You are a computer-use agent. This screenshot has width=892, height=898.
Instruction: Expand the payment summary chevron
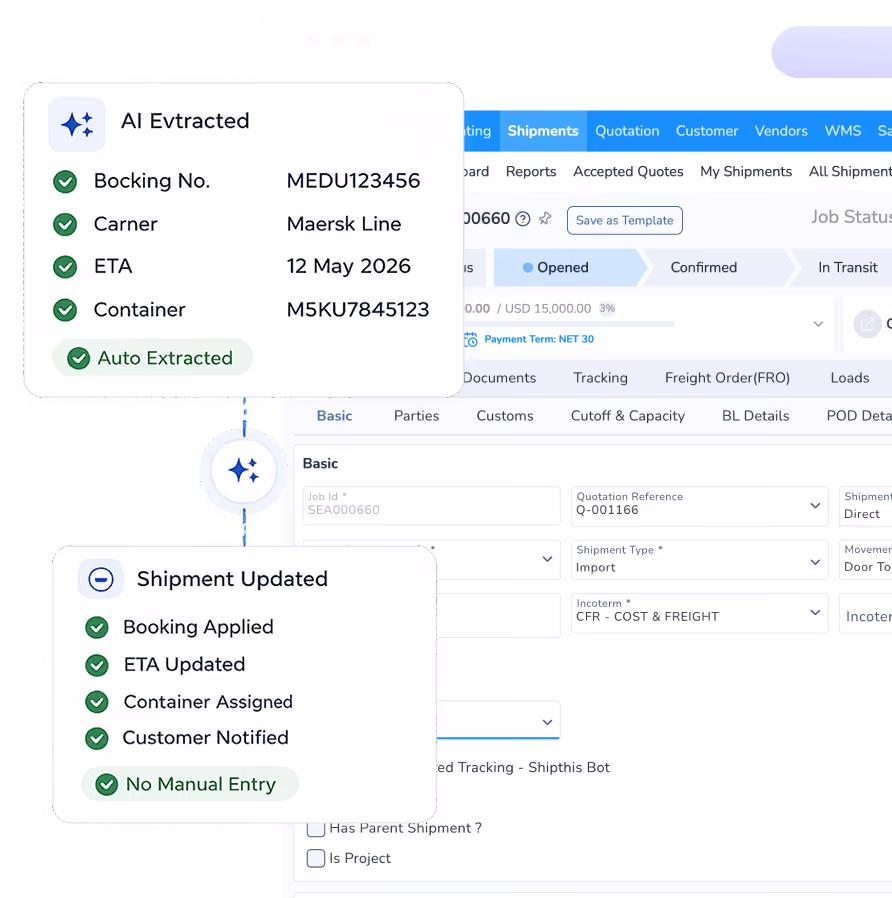(x=819, y=324)
